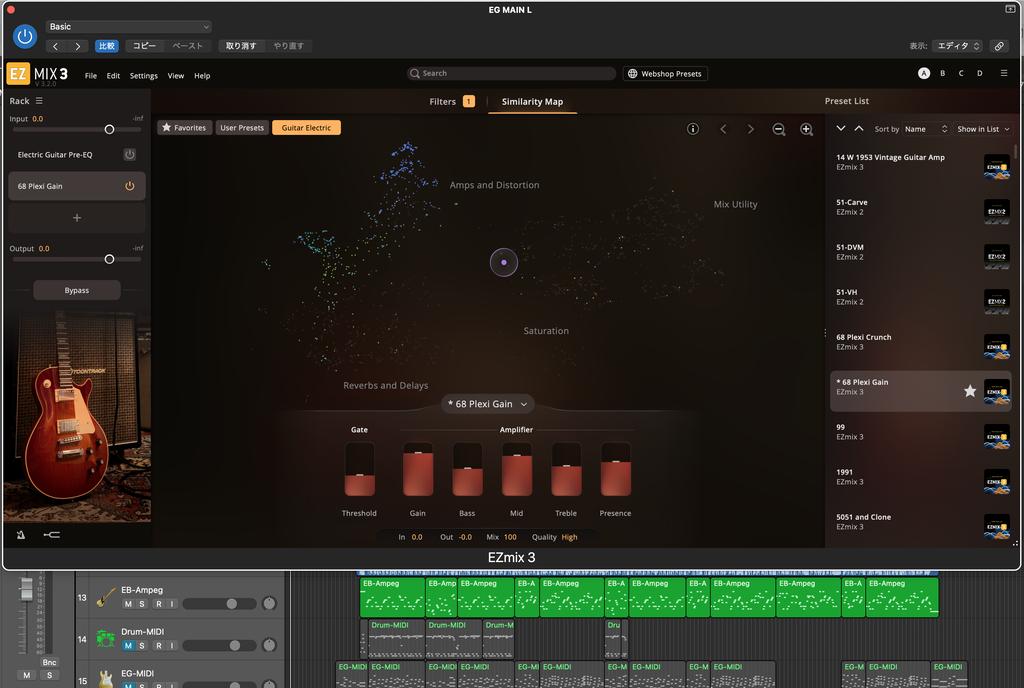Toggle the Favorites filter
This screenshot has width=1024, height=688.
(x=184, y=128)
